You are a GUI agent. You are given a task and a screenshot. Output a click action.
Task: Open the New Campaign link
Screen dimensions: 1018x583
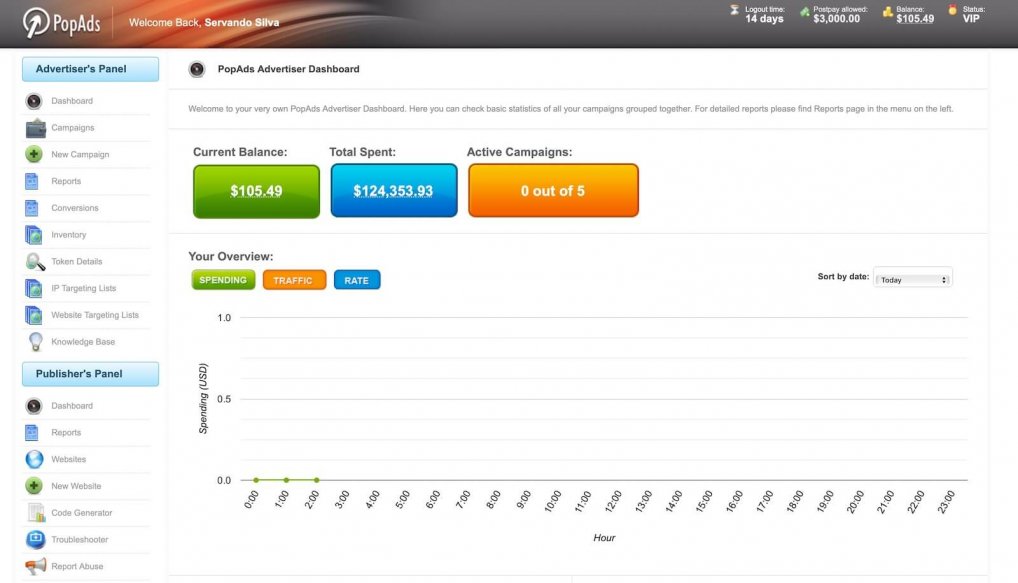tap(80, 155)
